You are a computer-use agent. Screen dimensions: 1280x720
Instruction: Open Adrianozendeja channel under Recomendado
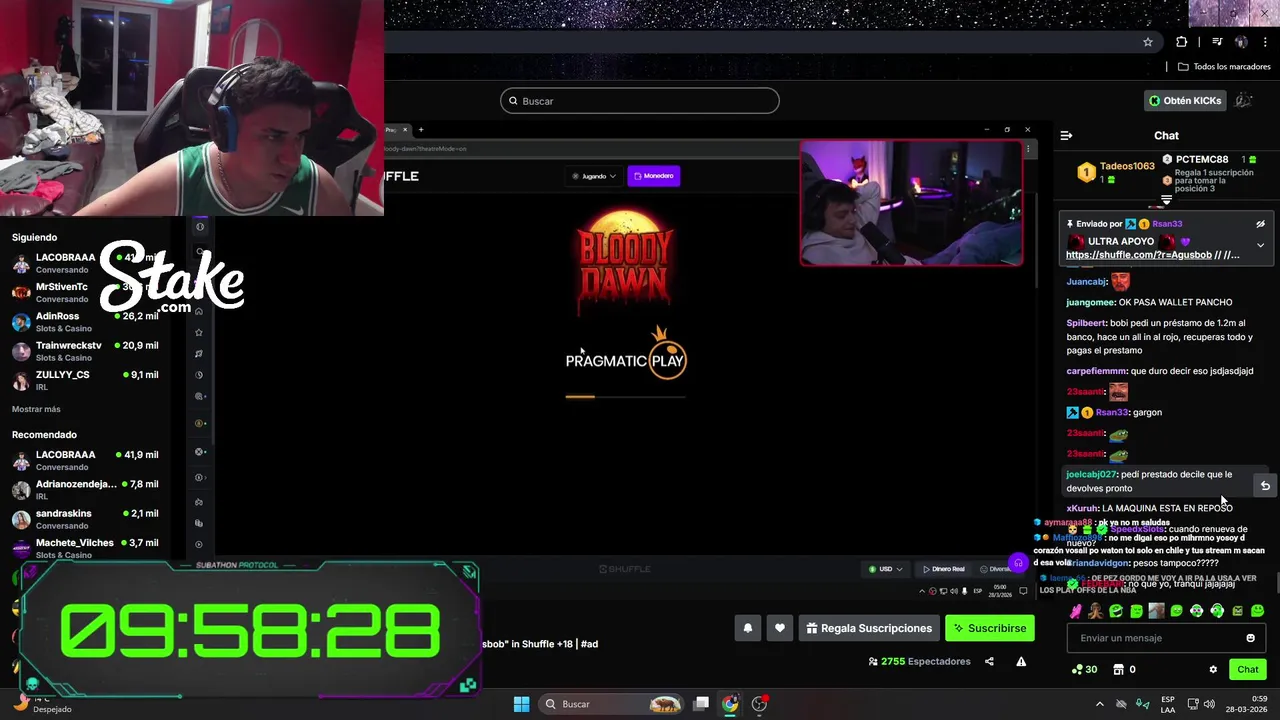click(x=85, y=490)
